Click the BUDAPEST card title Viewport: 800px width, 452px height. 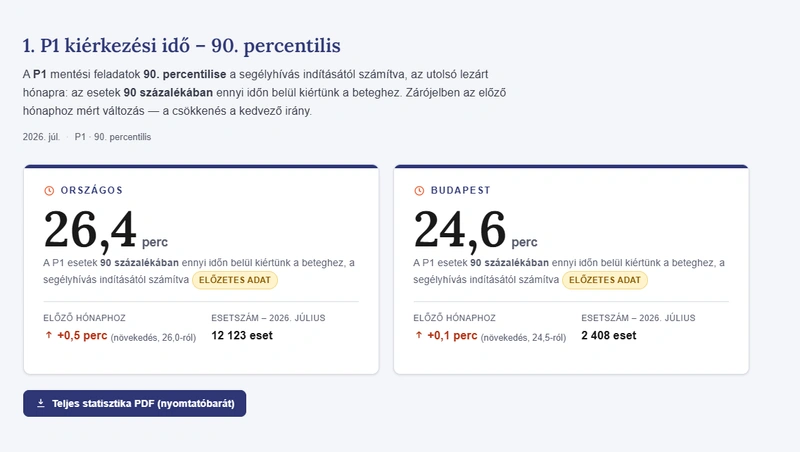pos(461,190)
